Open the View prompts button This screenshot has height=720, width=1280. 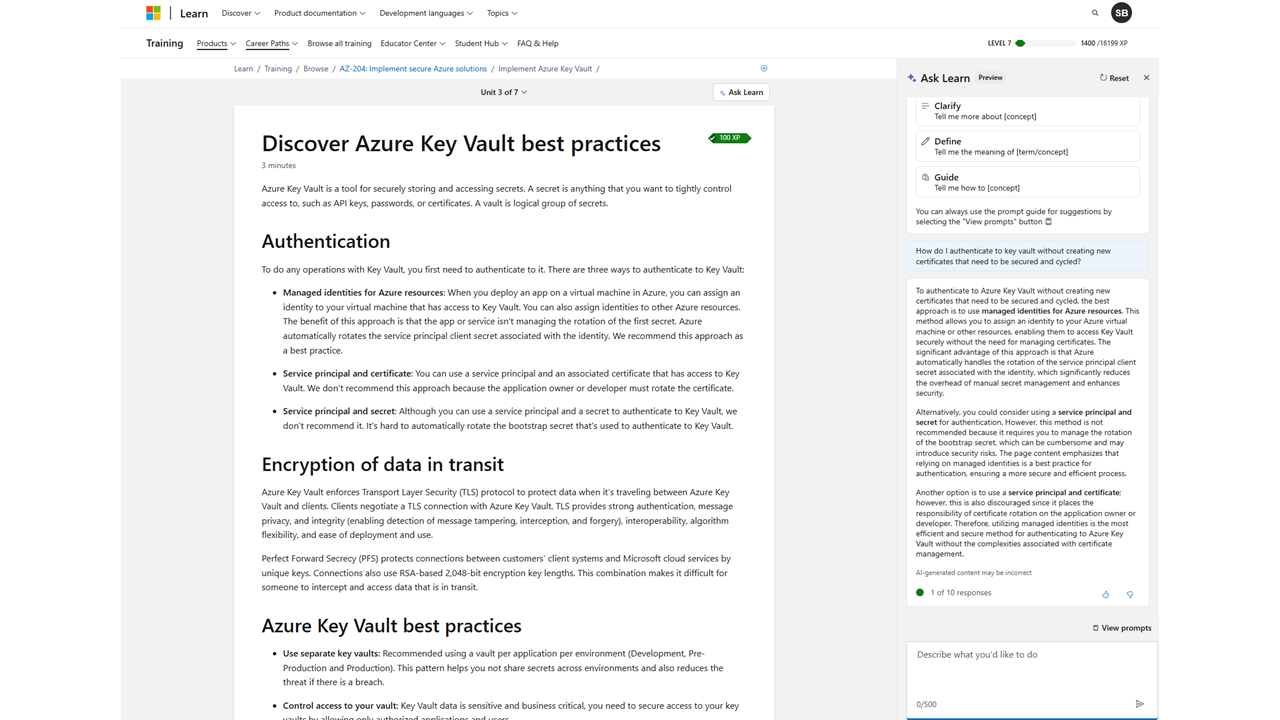click(1122, 628)
